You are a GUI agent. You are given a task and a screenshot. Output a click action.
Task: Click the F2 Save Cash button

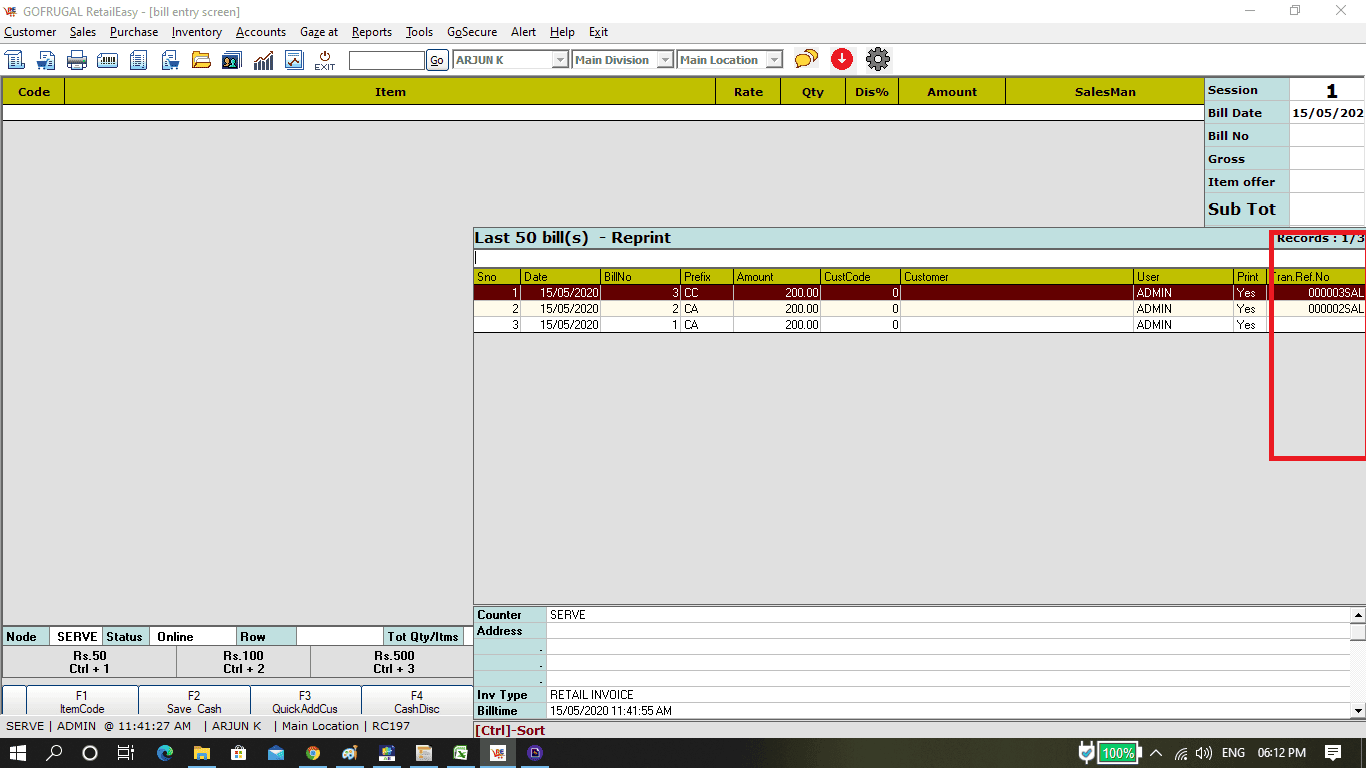coord(194,701)
